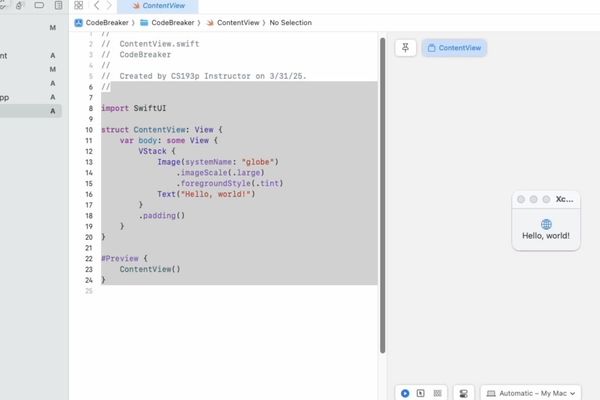Click line number 22 in gutter
This screenshot has width=600, height=400.
(x=89, y=258)
